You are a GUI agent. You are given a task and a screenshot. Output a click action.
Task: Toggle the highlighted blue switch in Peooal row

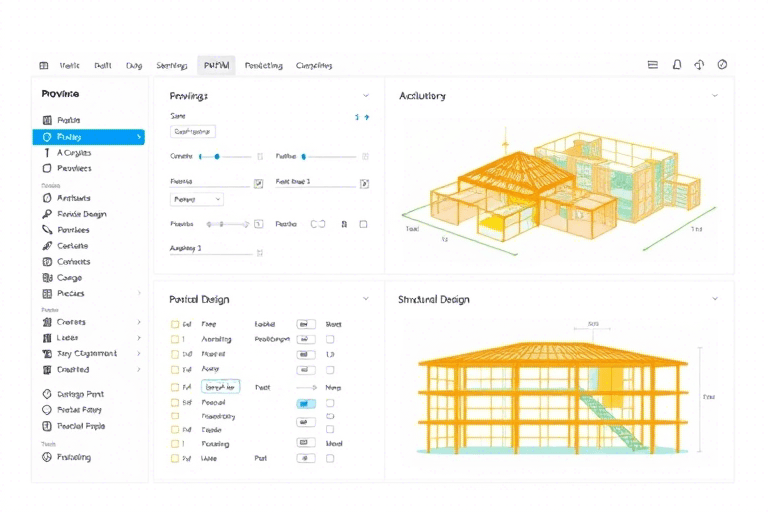pyautogui.click(x=306, y=403)
